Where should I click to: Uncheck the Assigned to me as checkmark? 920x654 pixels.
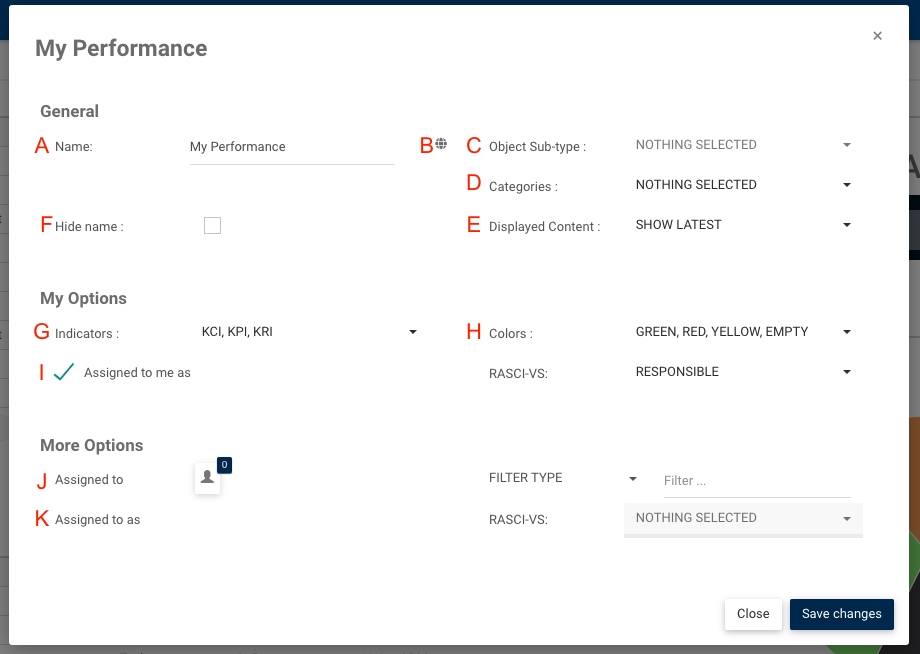tap(64, 372)
